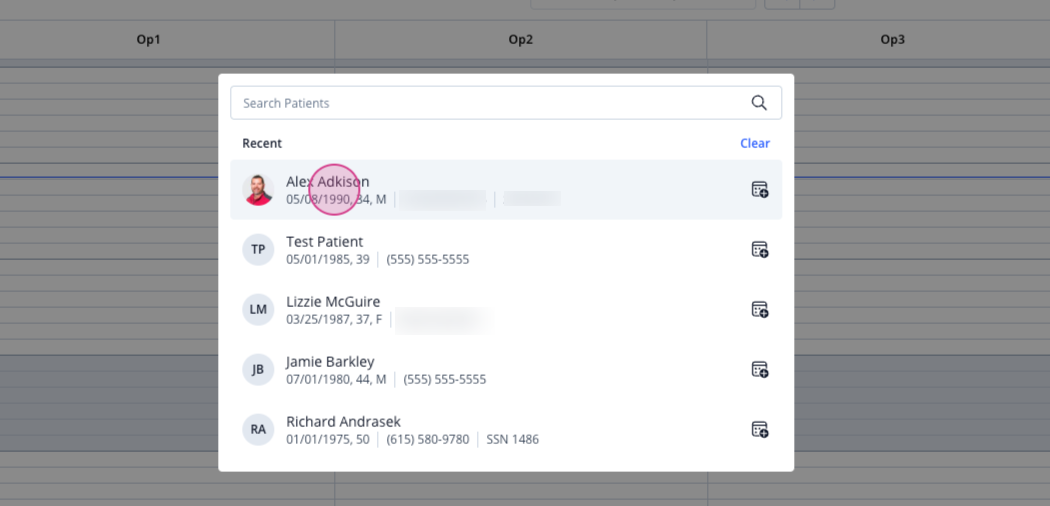Select patient name Richard Andrasek

[344, 422]
